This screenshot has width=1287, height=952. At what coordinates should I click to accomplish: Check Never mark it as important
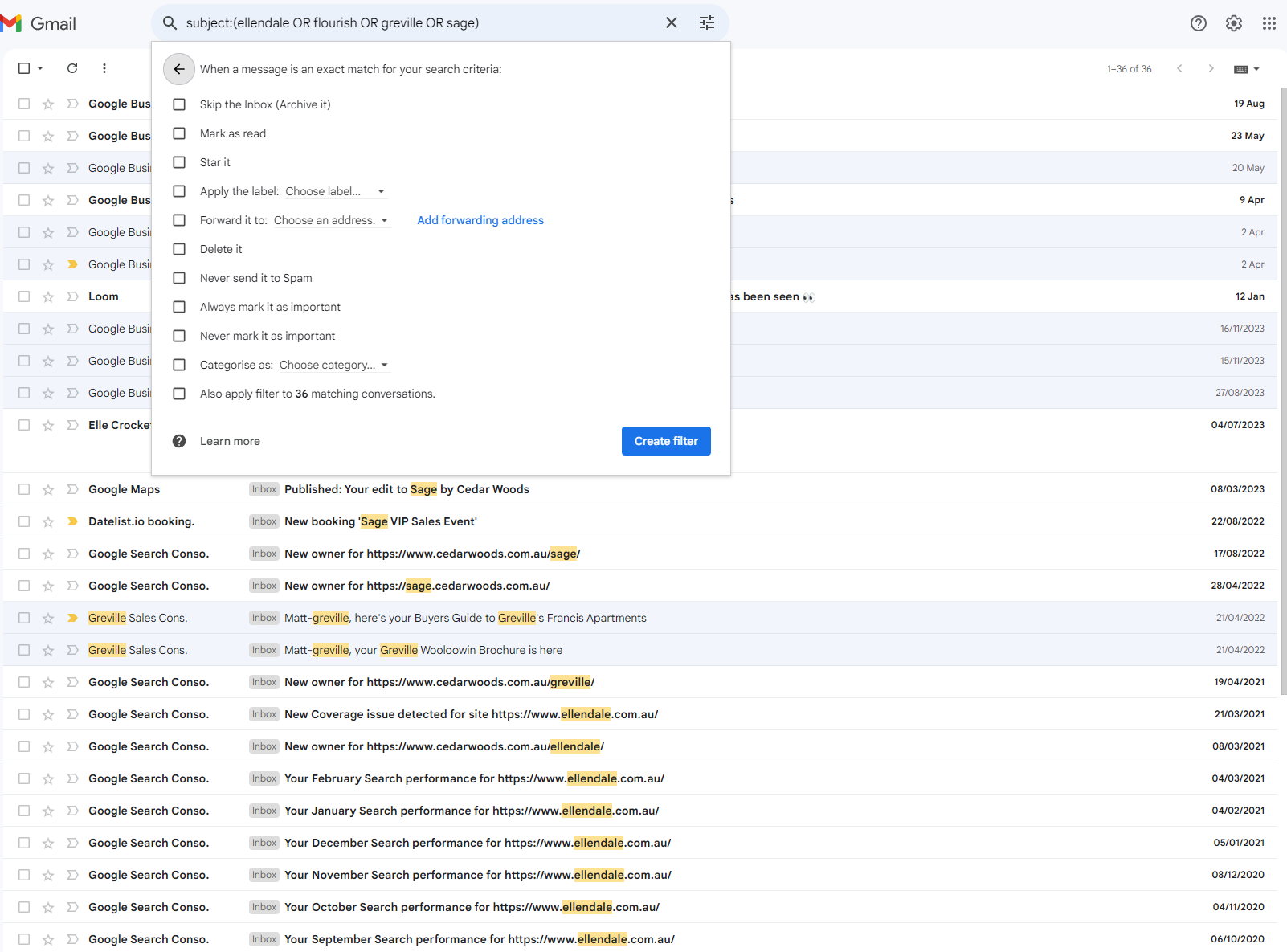pyautogui.click(x=179, y=336)
